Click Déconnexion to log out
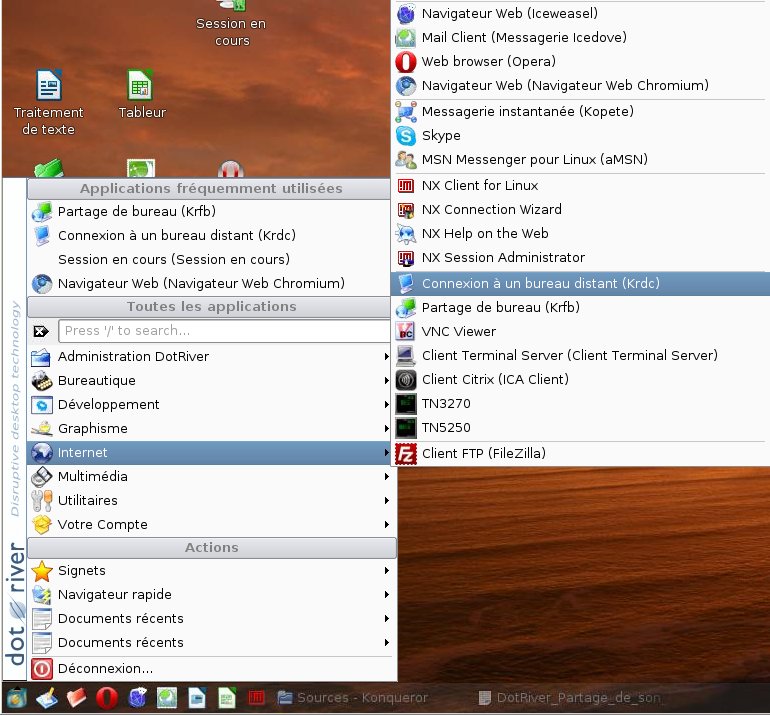Screen dimensions: 770x715 [105, 669]
